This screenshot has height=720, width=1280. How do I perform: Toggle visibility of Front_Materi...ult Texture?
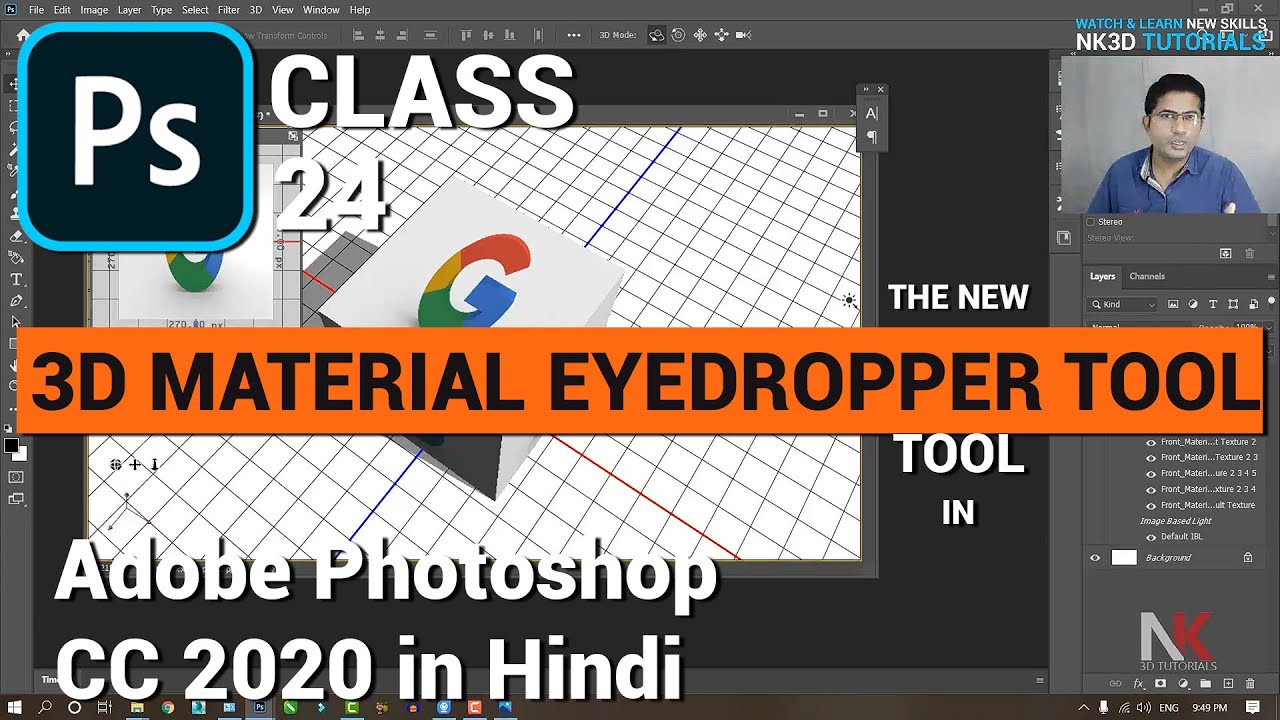[x=1151, y=505]
